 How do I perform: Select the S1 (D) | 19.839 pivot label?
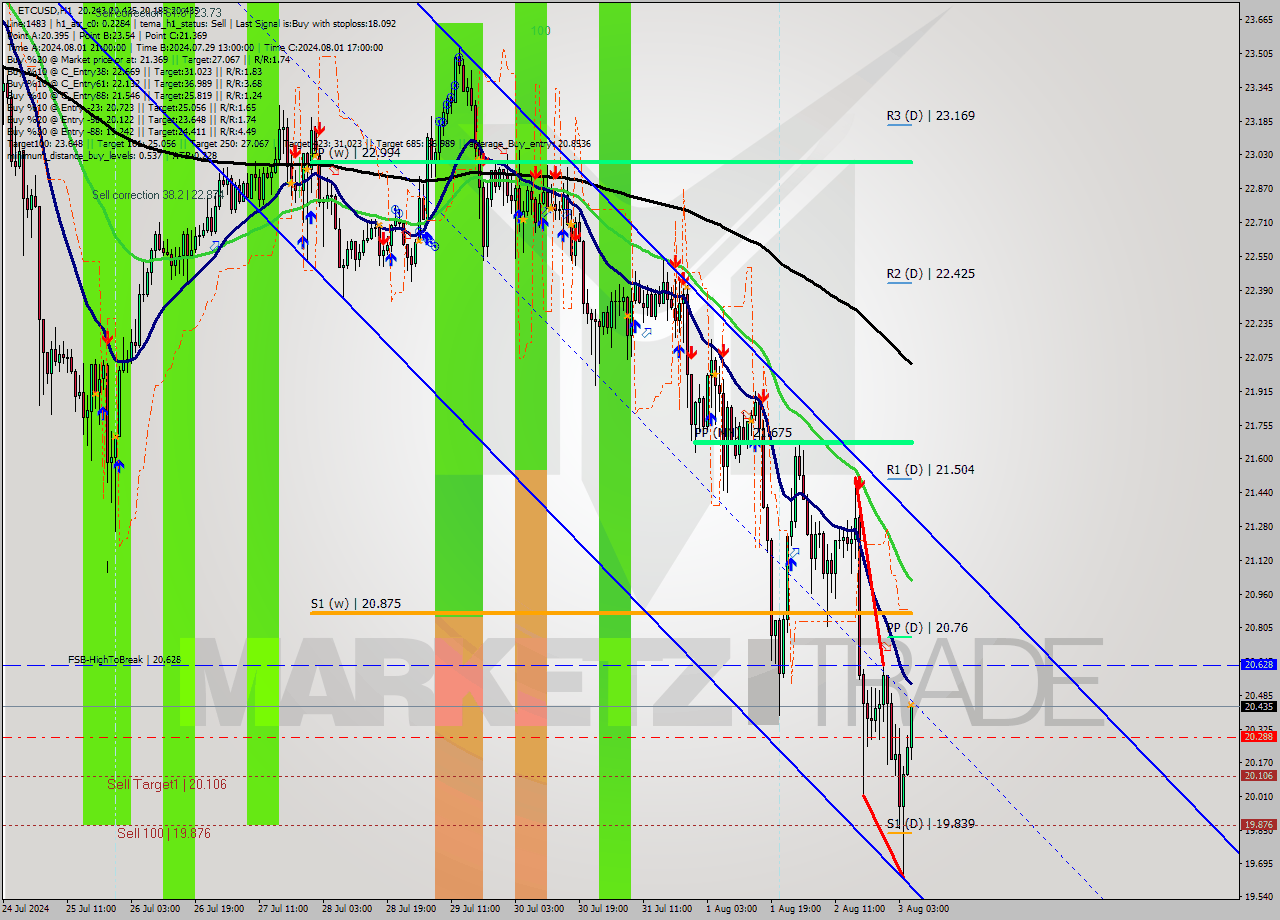[930, 823]
